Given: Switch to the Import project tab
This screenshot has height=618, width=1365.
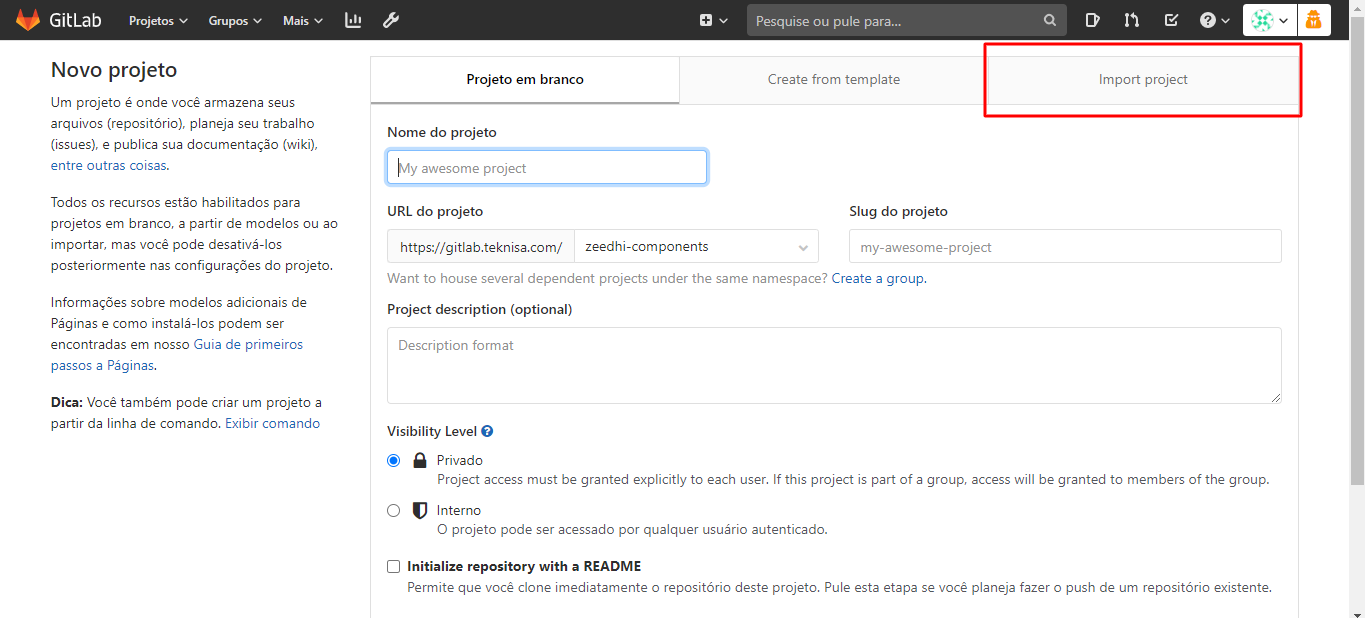Looking at the screenshot, I should (x=1143, y=80).
